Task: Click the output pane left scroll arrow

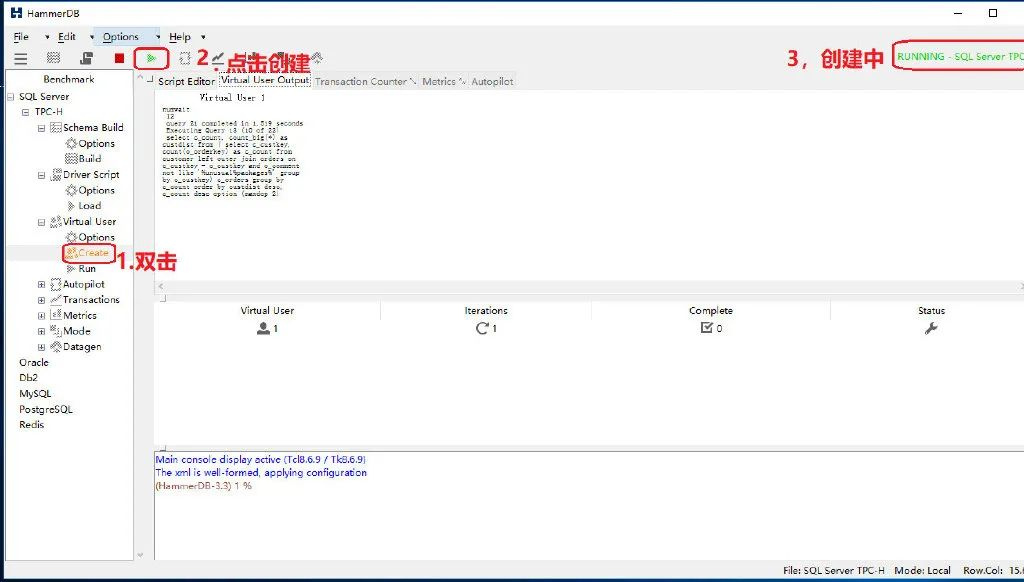Action: pyautogui.click(x=161, y=286)
